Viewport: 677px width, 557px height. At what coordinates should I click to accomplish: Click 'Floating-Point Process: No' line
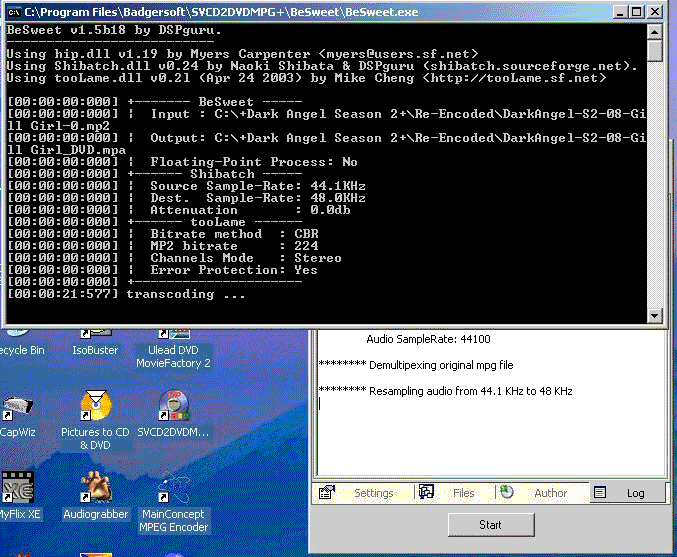253,162
